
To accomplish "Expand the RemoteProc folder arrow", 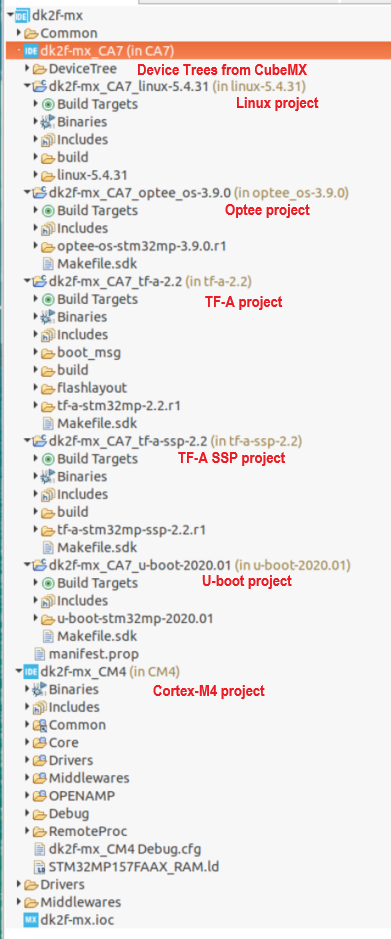I will tap(28, 831).
